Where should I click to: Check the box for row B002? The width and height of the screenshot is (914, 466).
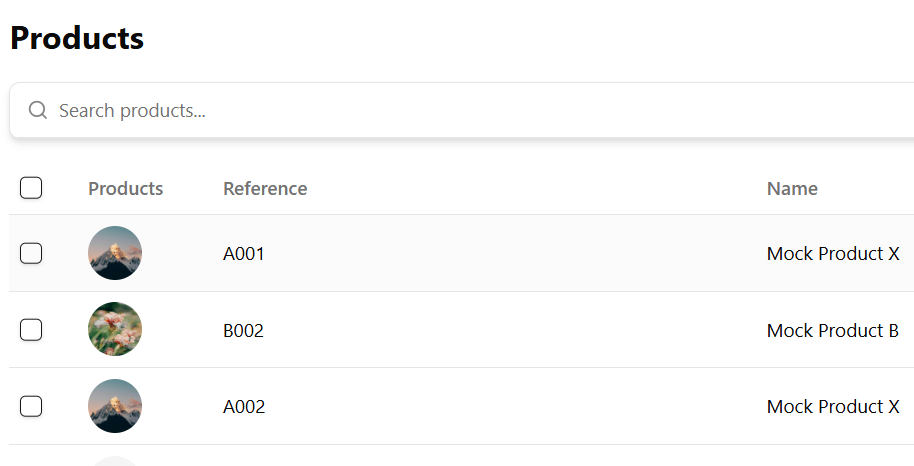31,330
